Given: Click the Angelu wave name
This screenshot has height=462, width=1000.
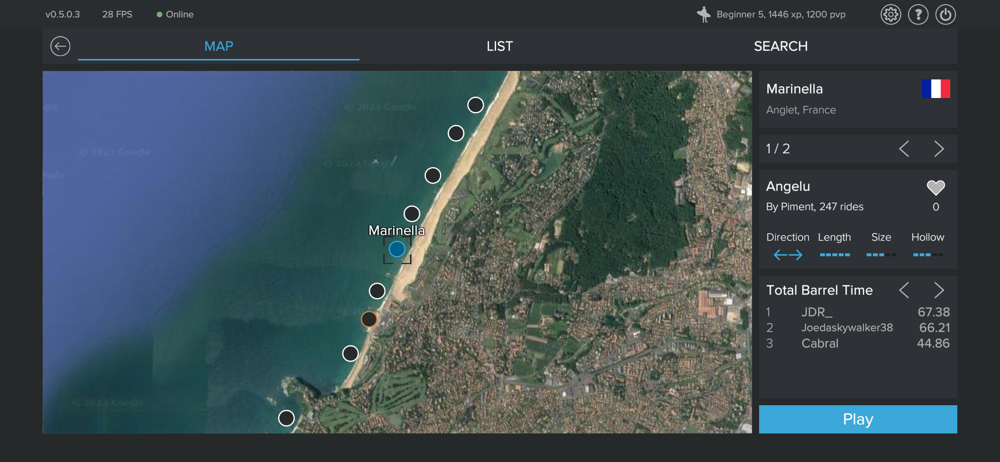Looking at the screenshot, I should coord(788,186).
